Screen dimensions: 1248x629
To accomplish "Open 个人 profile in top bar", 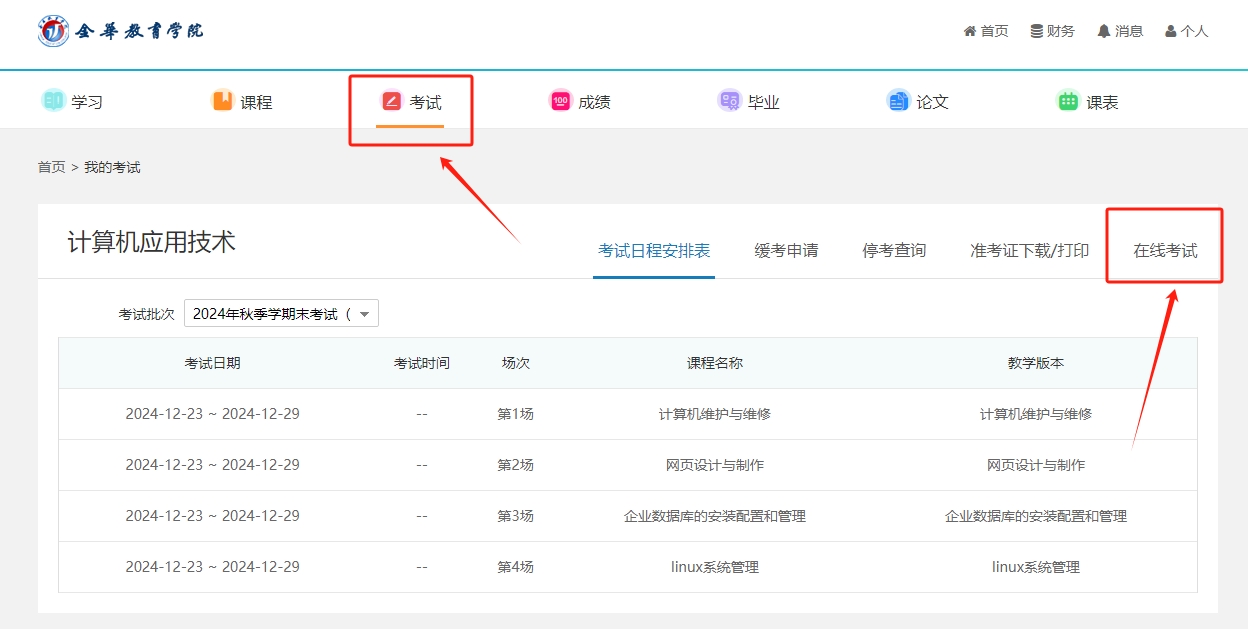I will point(1187,31).
